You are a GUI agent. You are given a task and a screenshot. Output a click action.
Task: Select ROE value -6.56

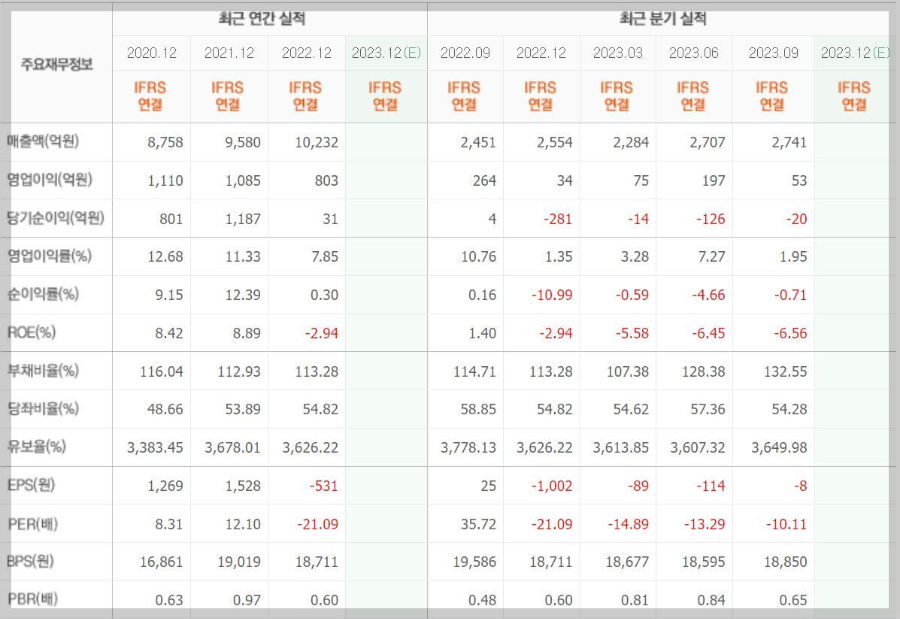(790, 333)
